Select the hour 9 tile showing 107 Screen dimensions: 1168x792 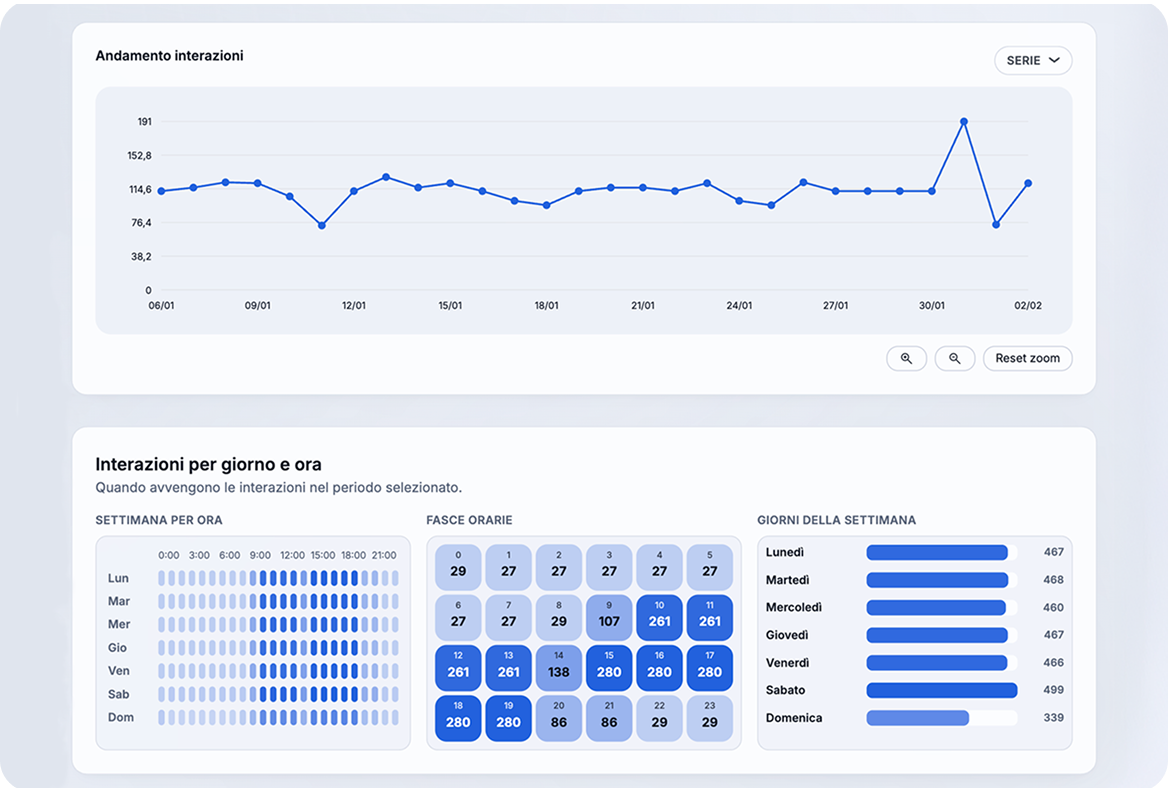[609, 614]
